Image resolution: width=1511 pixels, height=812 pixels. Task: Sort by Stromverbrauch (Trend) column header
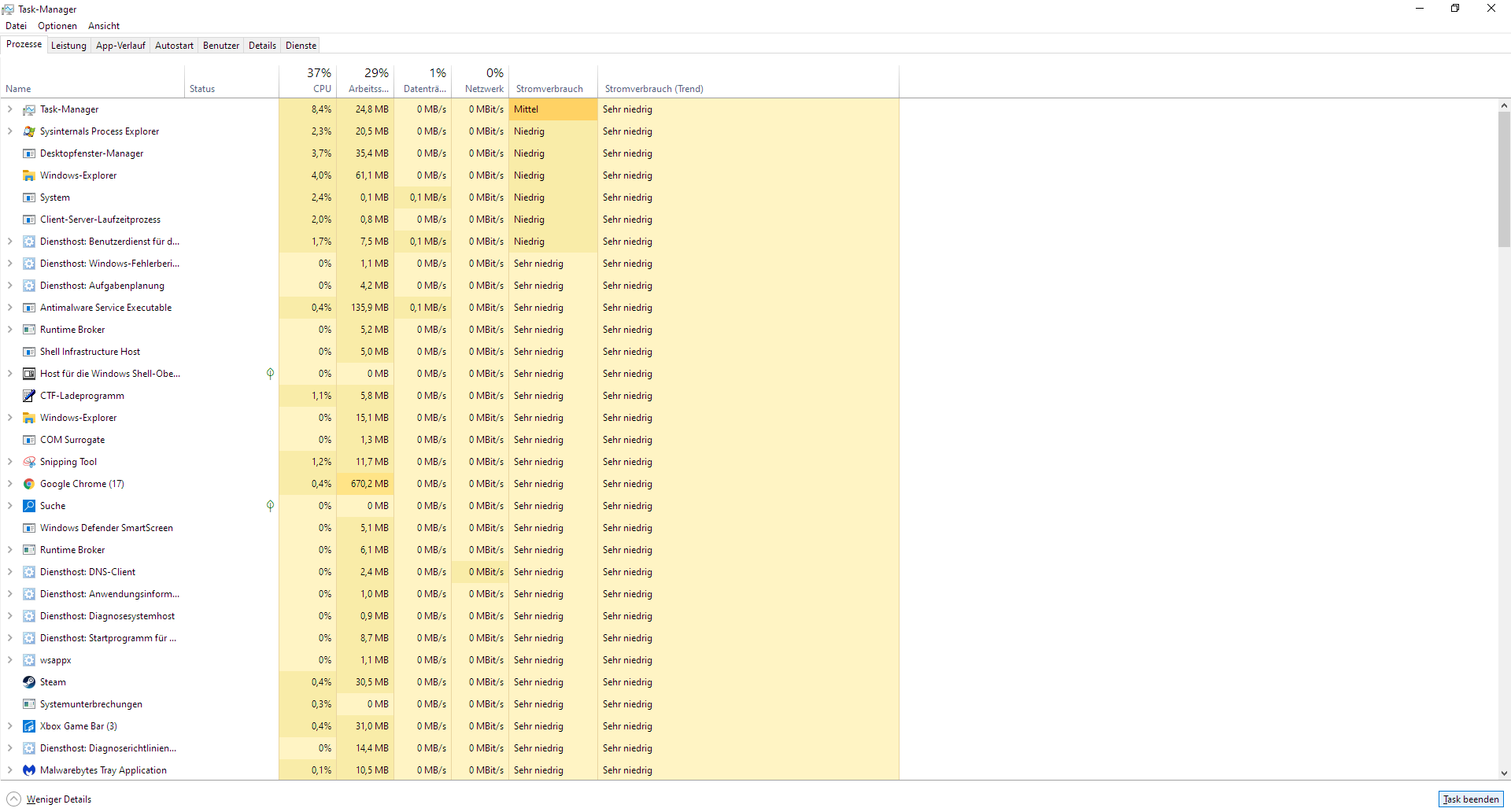[x=748, y=81]
